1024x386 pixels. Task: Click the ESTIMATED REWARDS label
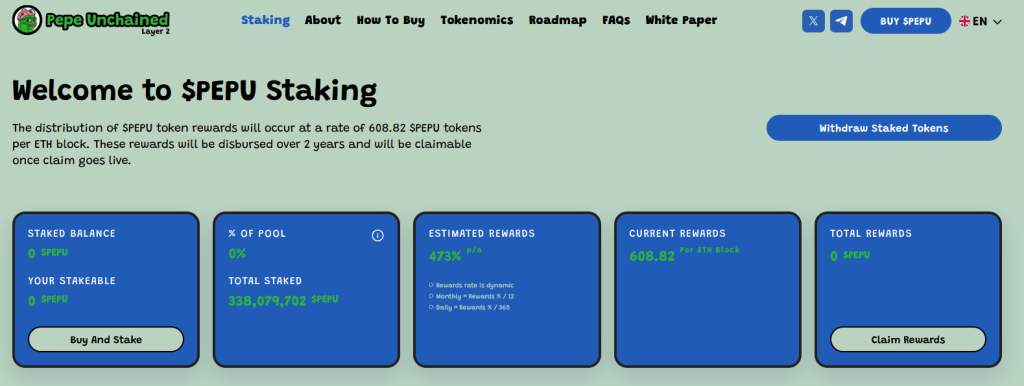point(482,233)
